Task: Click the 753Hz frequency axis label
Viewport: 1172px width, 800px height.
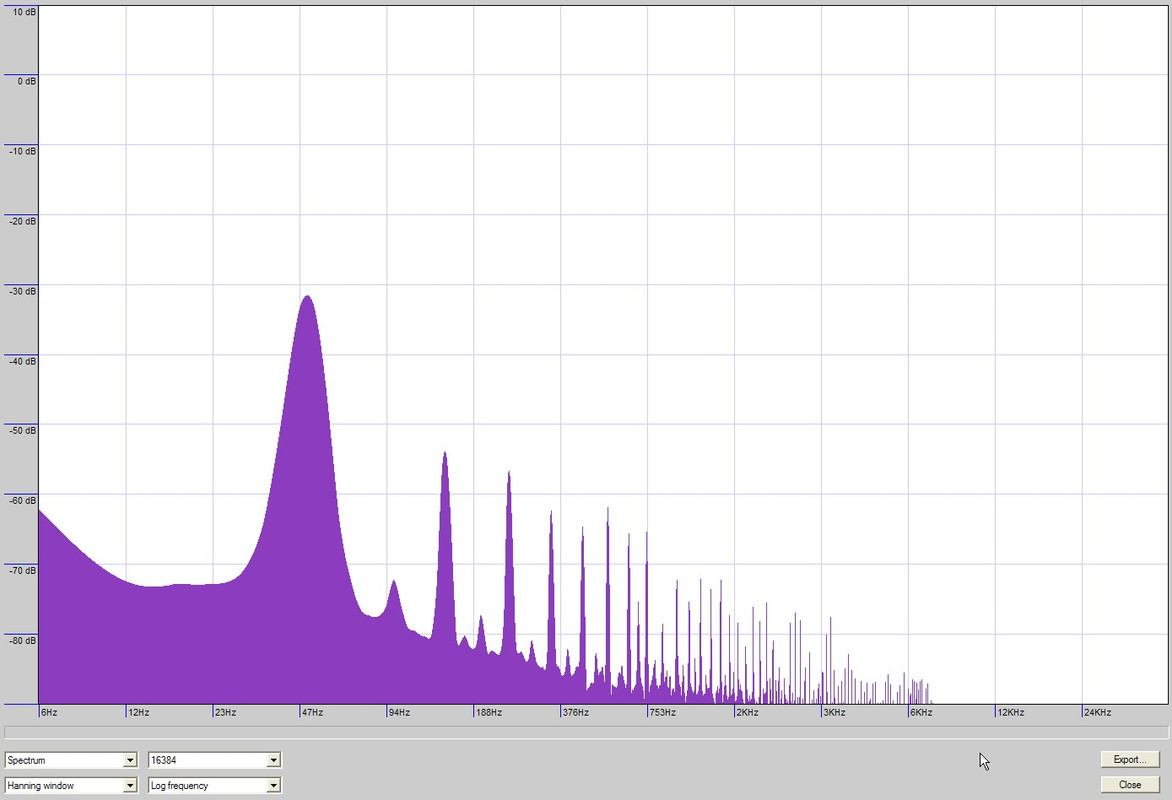Action: 662,713
